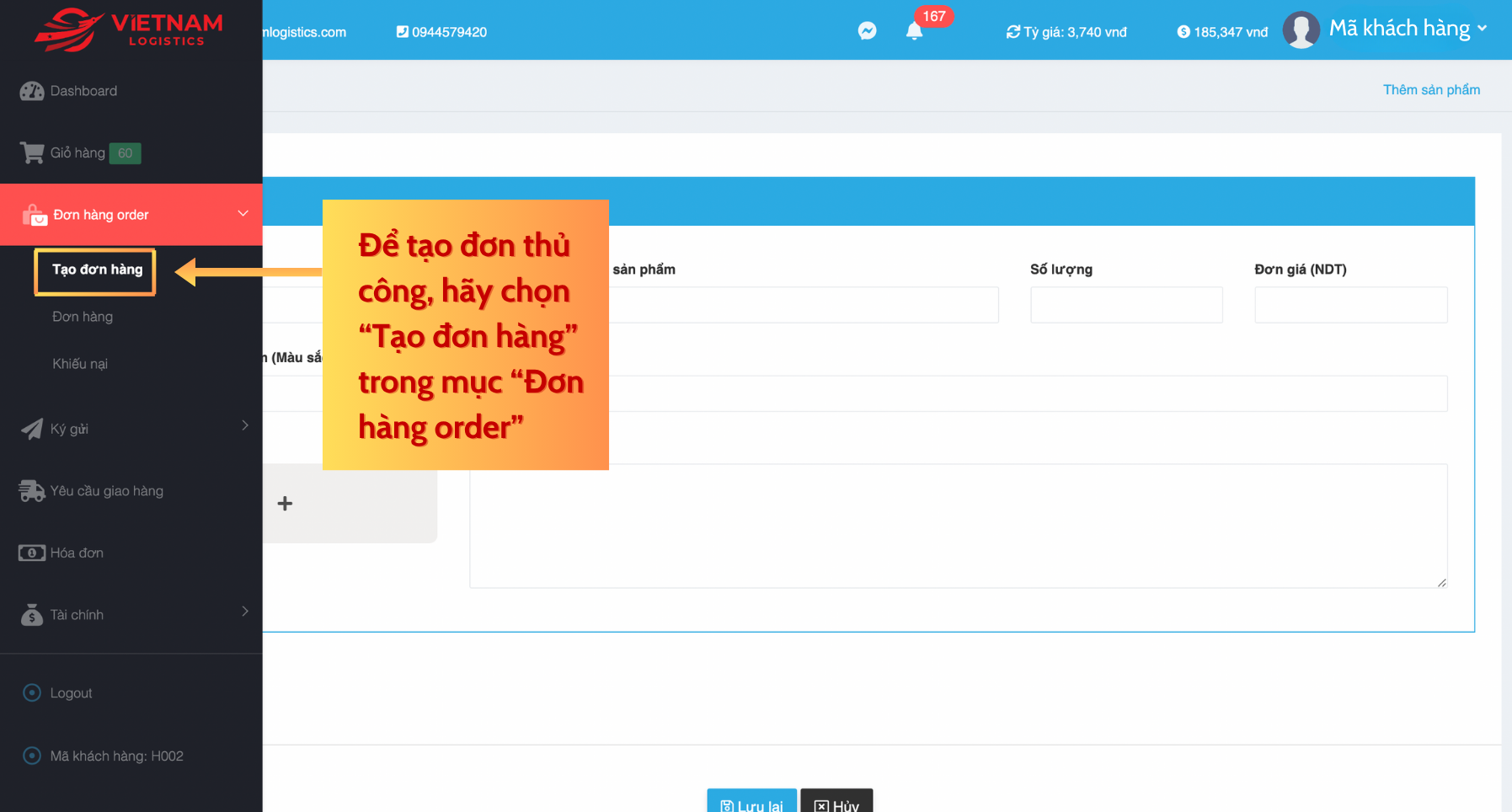
Task: Open notifications bell with 167 badge
Action: coord(915,31)
